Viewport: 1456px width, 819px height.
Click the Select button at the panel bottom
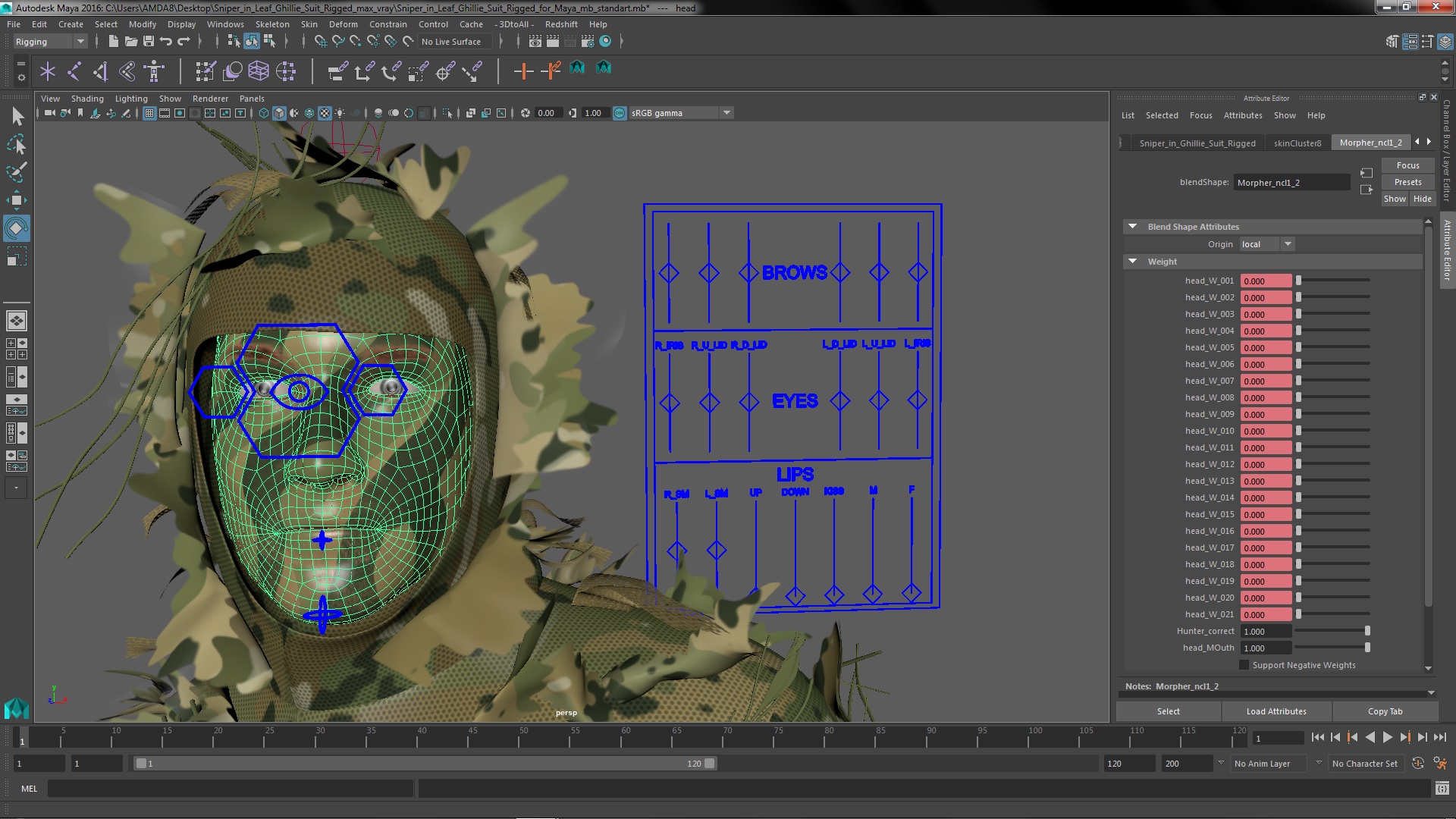coord(1168,711)
